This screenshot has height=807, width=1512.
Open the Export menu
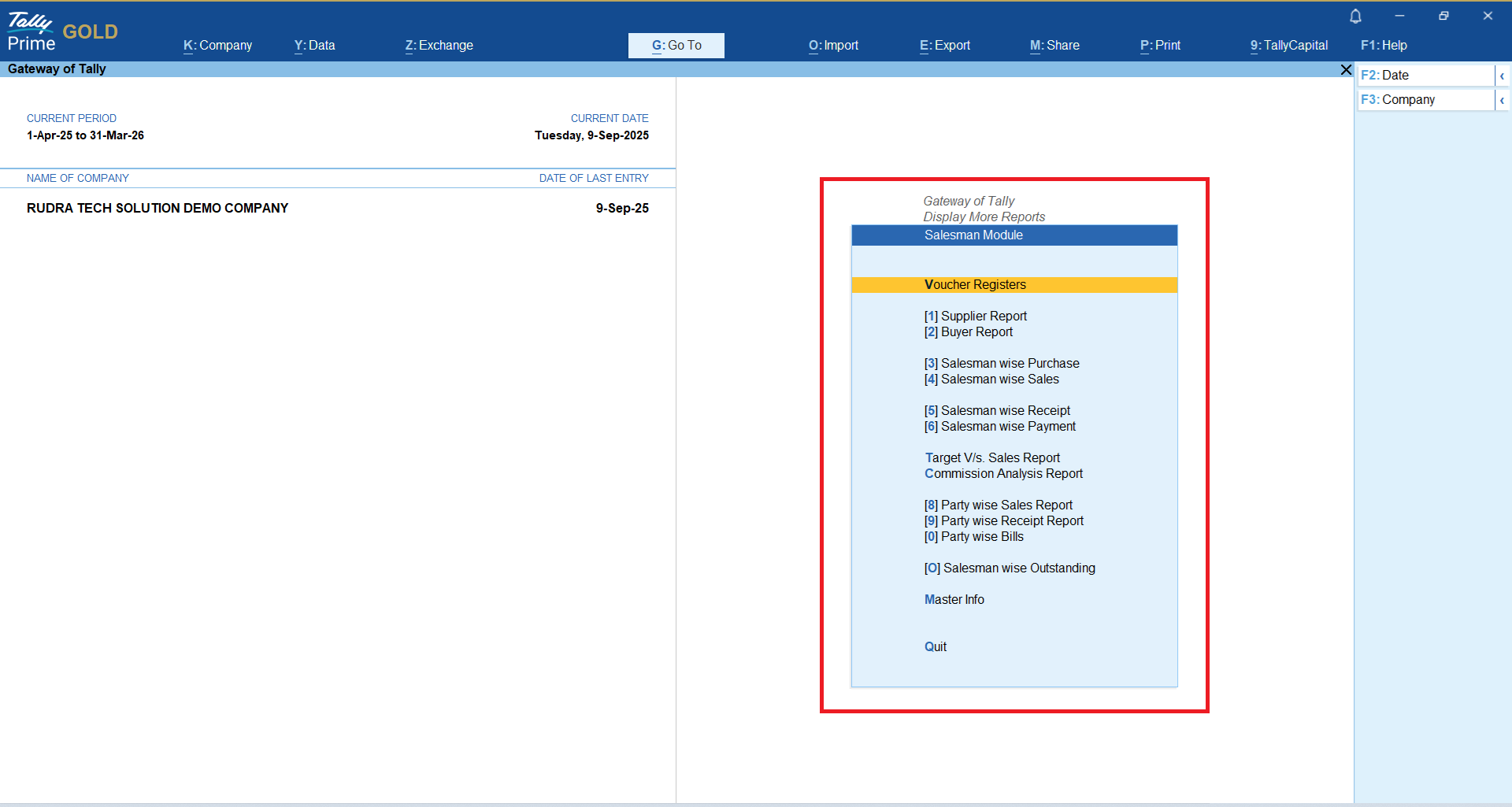(x=944, y=46)
